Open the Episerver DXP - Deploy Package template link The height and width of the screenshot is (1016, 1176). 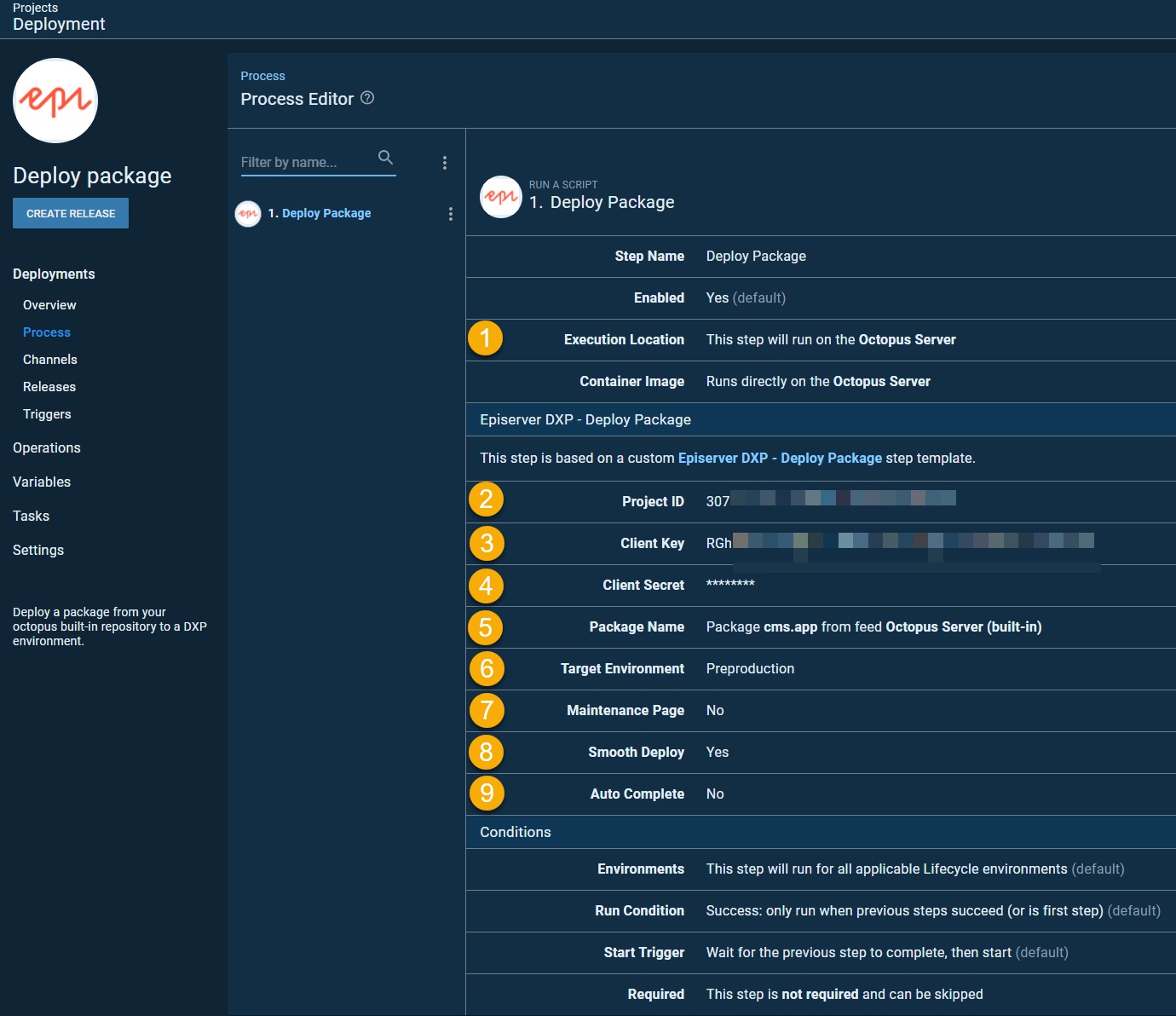coord(780,459)
